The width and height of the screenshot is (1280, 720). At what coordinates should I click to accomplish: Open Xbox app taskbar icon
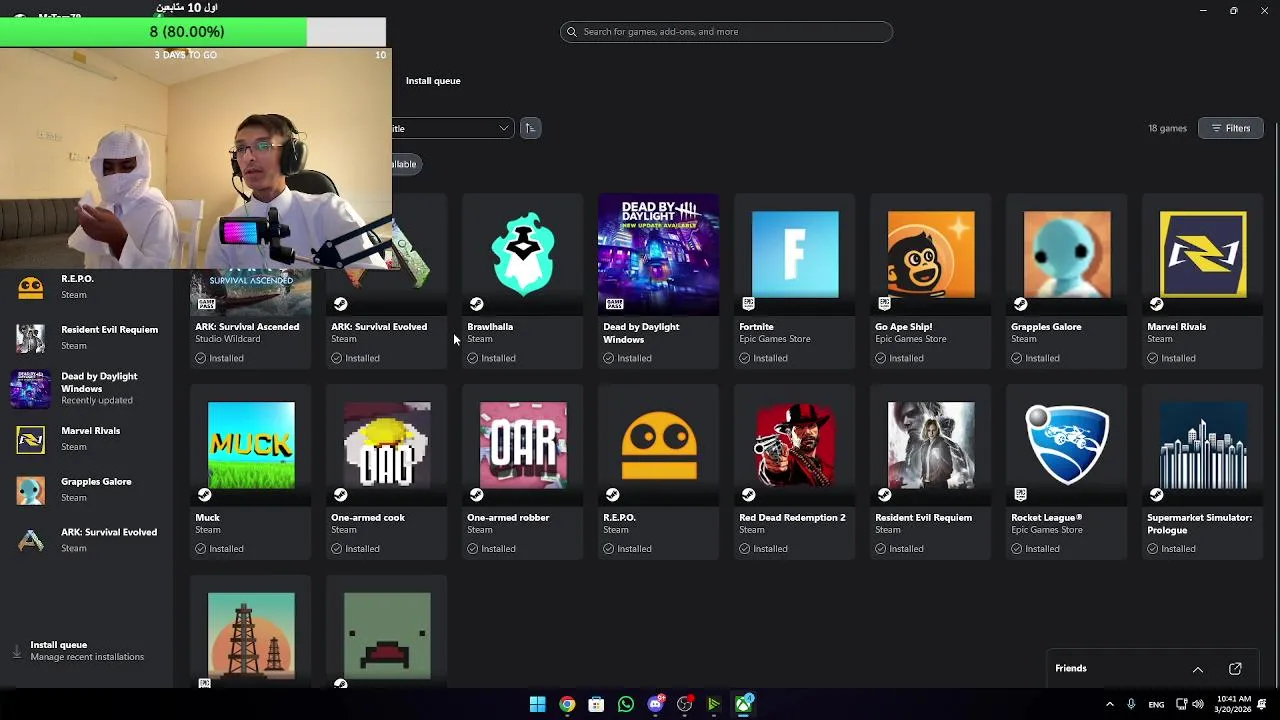(x=743, y=705)
